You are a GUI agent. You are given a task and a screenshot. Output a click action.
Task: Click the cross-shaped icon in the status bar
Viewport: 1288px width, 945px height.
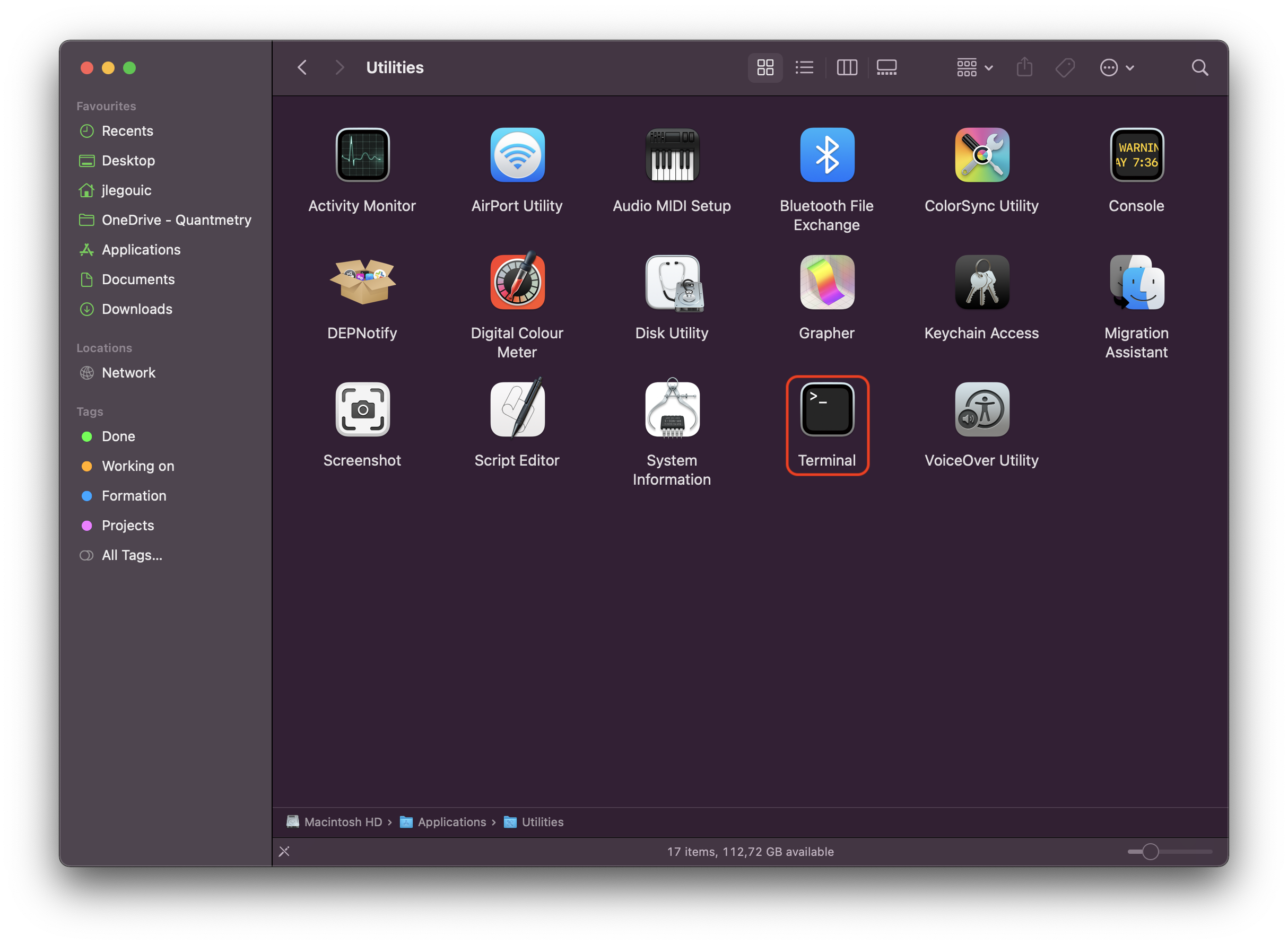pos(284,852)
